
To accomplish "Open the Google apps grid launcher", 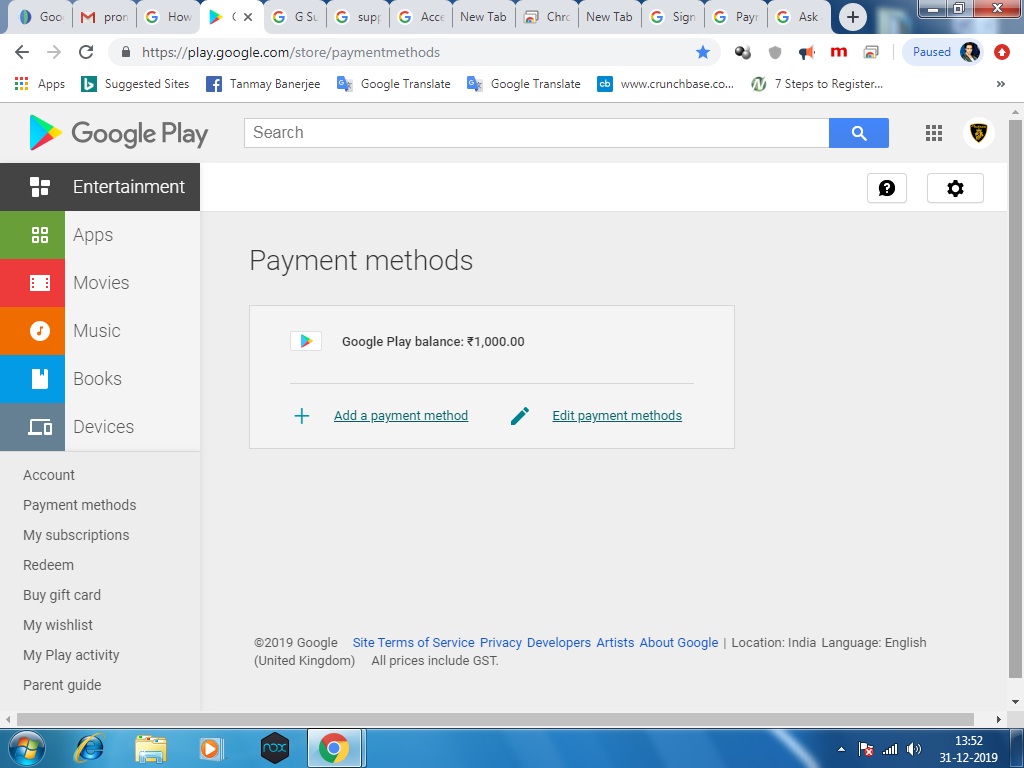I will click(x=933, y=133).
